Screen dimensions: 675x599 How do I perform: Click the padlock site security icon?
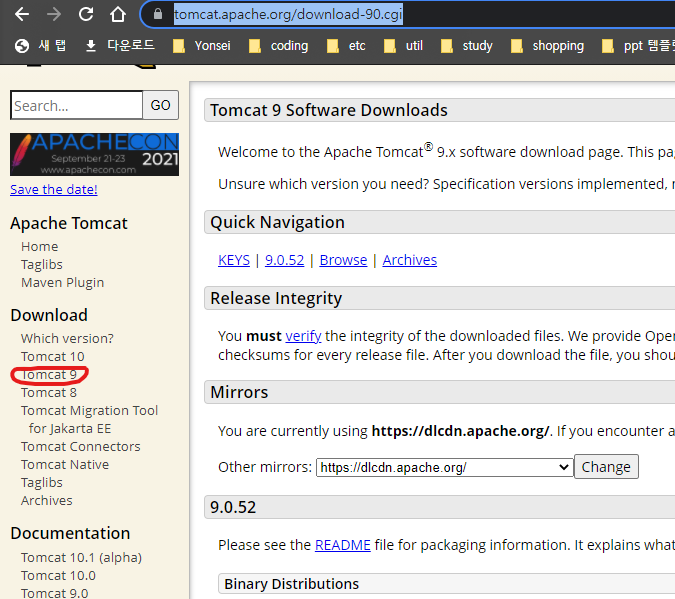pyautogui.click(x=158, y=14)
